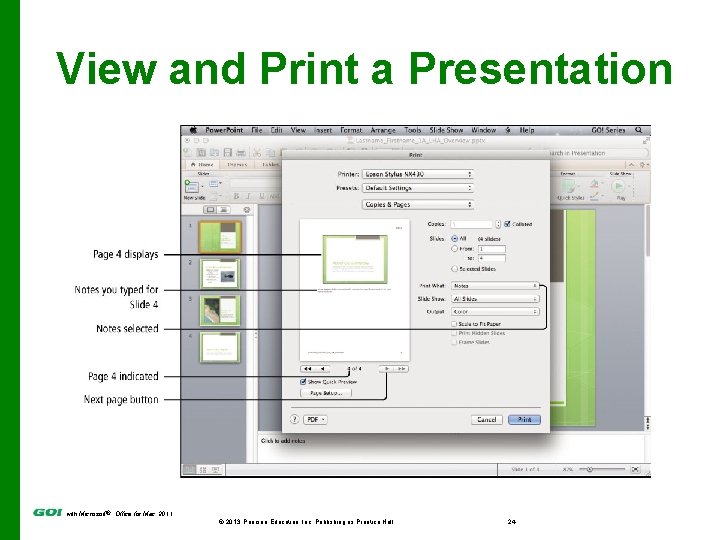Open the Copies & Pages dropdown
The width and height of the screenshot is (720, 540).
[418, 204]
